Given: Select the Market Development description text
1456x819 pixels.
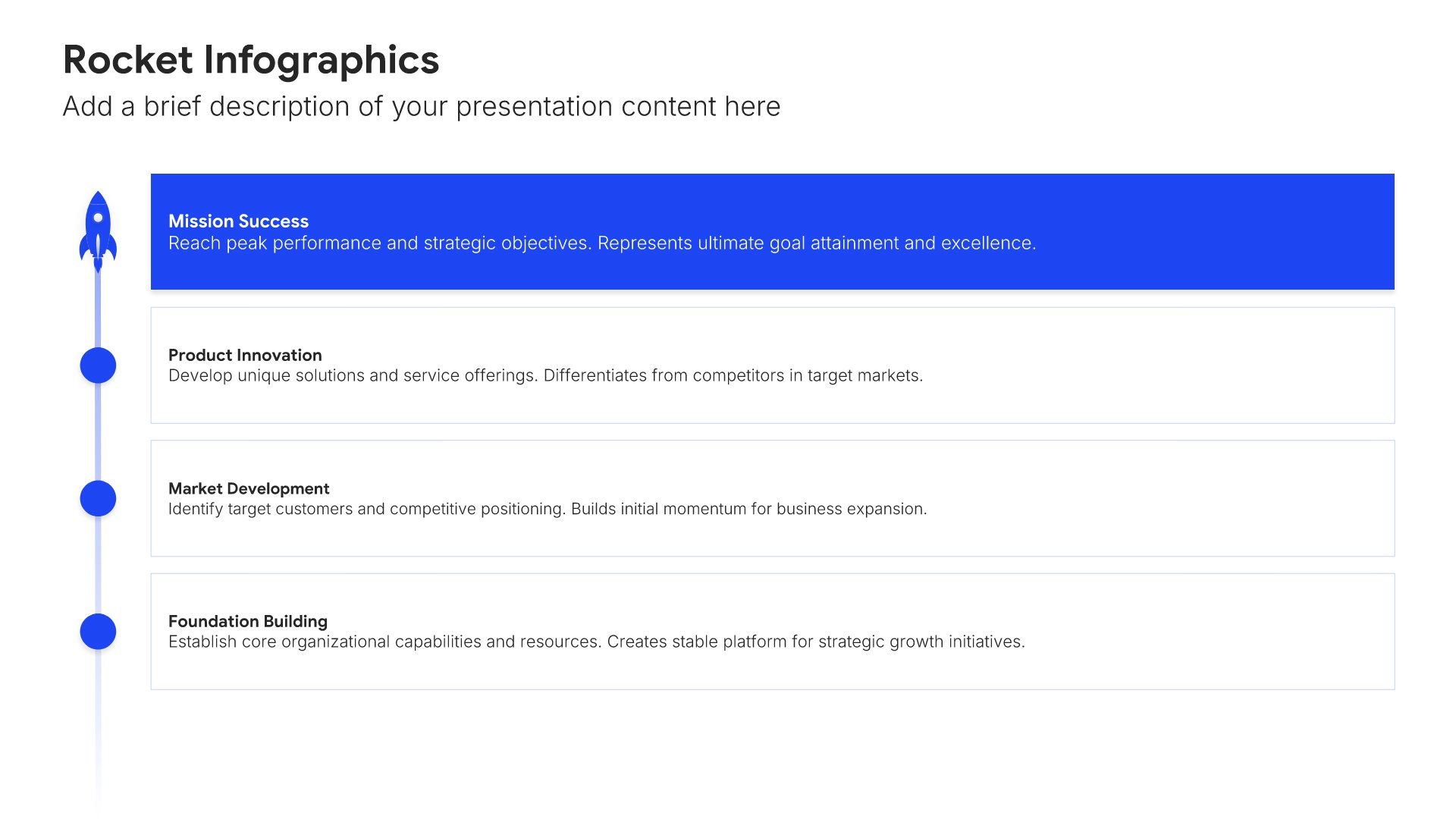Looking at the screenshot, I should (x=548, y=509).
